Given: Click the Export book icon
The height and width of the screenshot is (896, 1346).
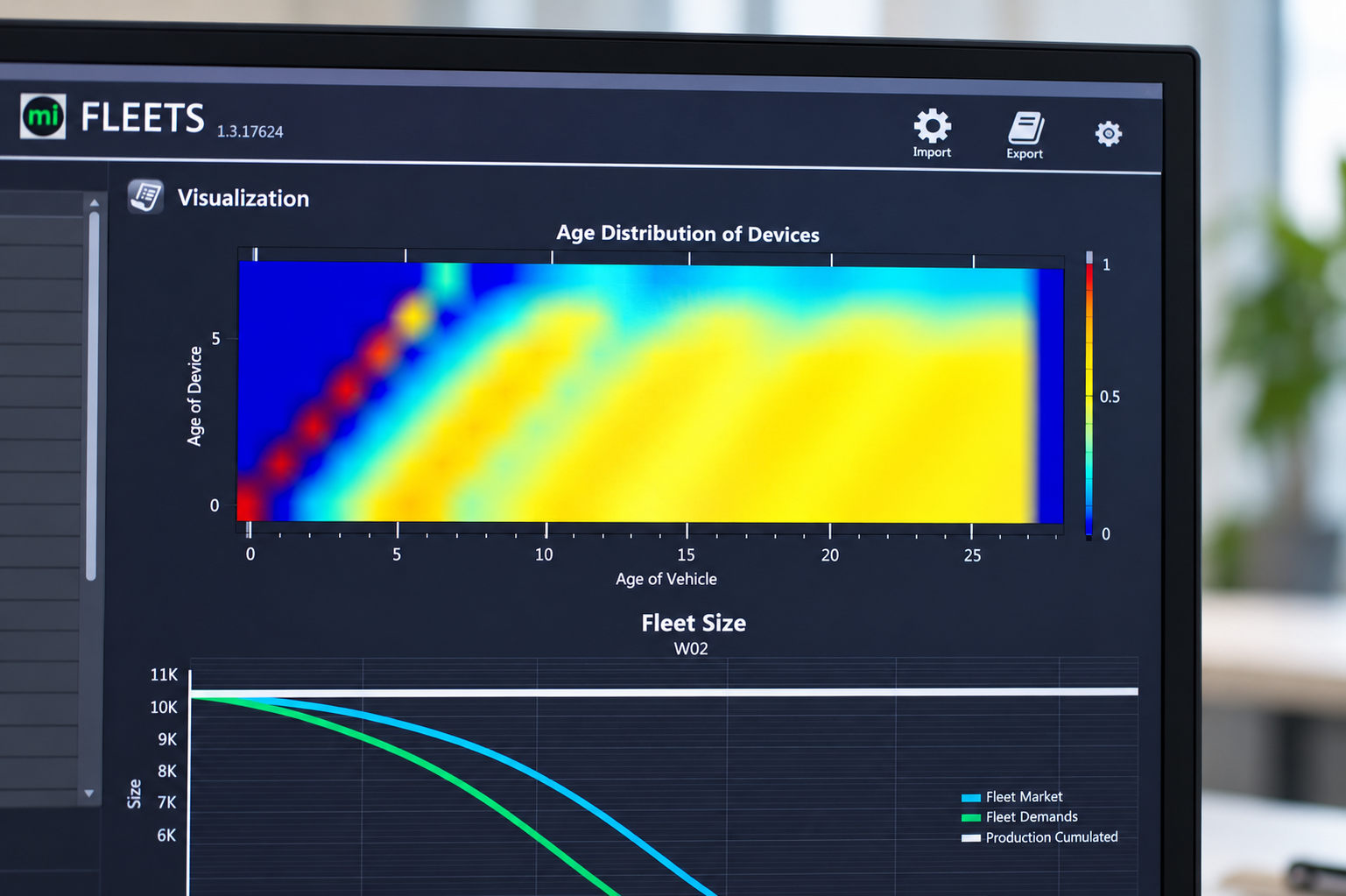Looking at the screenshot, I should [1025, 128].
